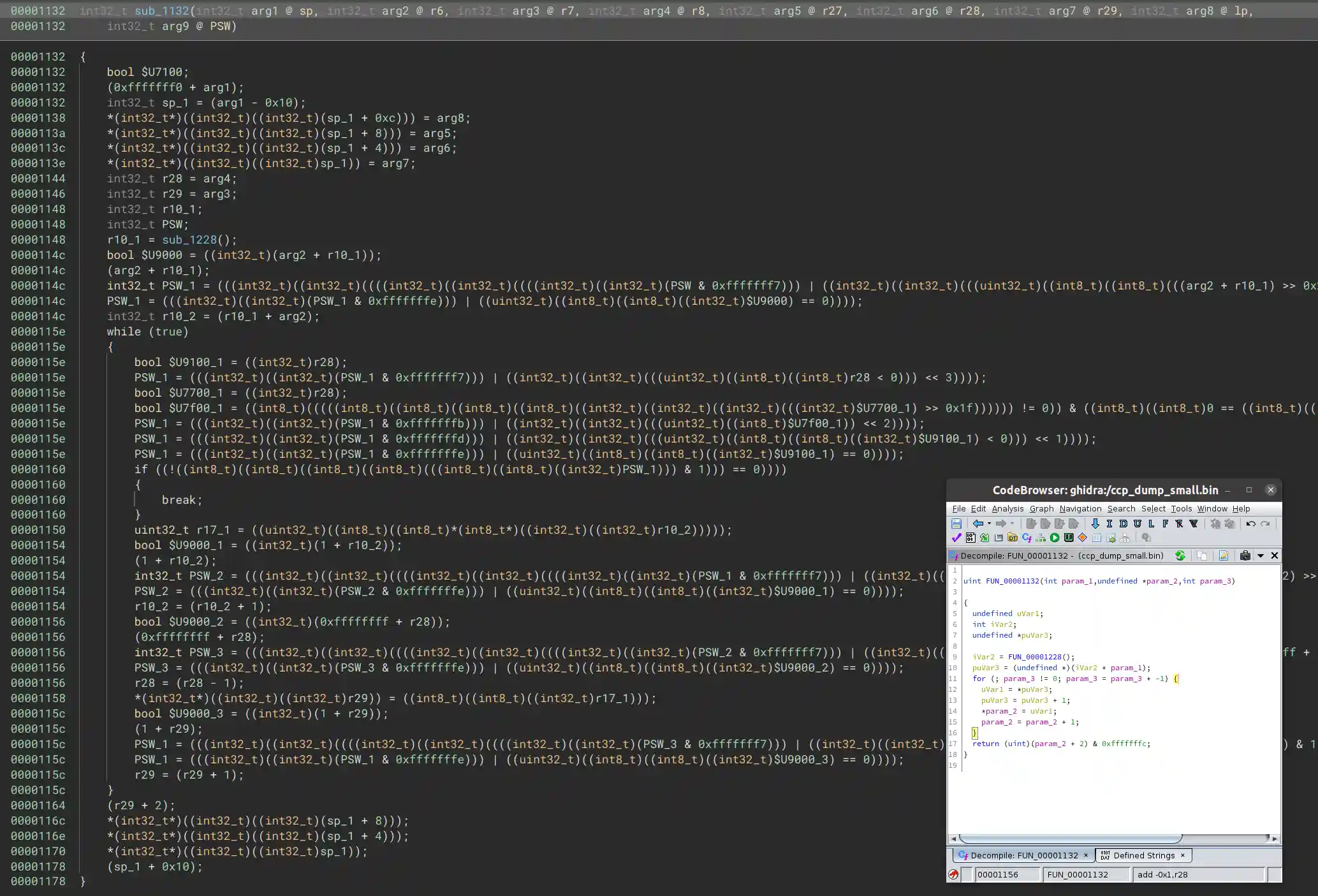Image resolution: width=1318 pixels, height=896 pixels.
Task: Copy the decompiled code with the copy icon
Action: [1203, 555]
